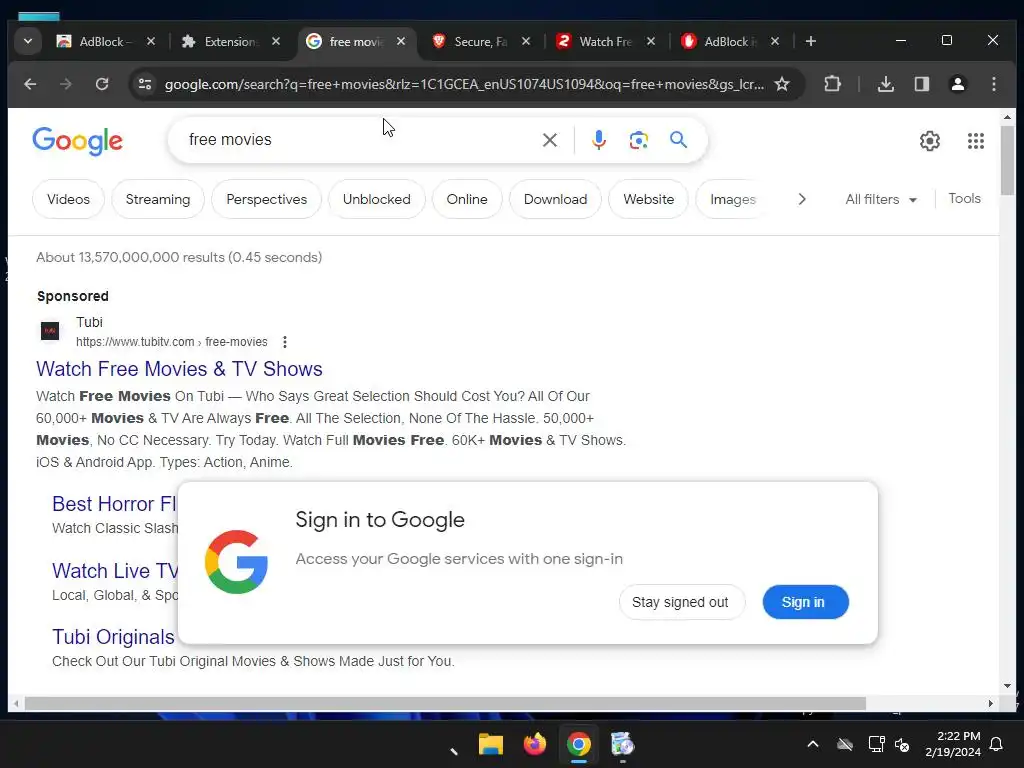This screenshot has width=1024, height=768.
Task: Filter results by Videos
Action: tap(69, 199)
